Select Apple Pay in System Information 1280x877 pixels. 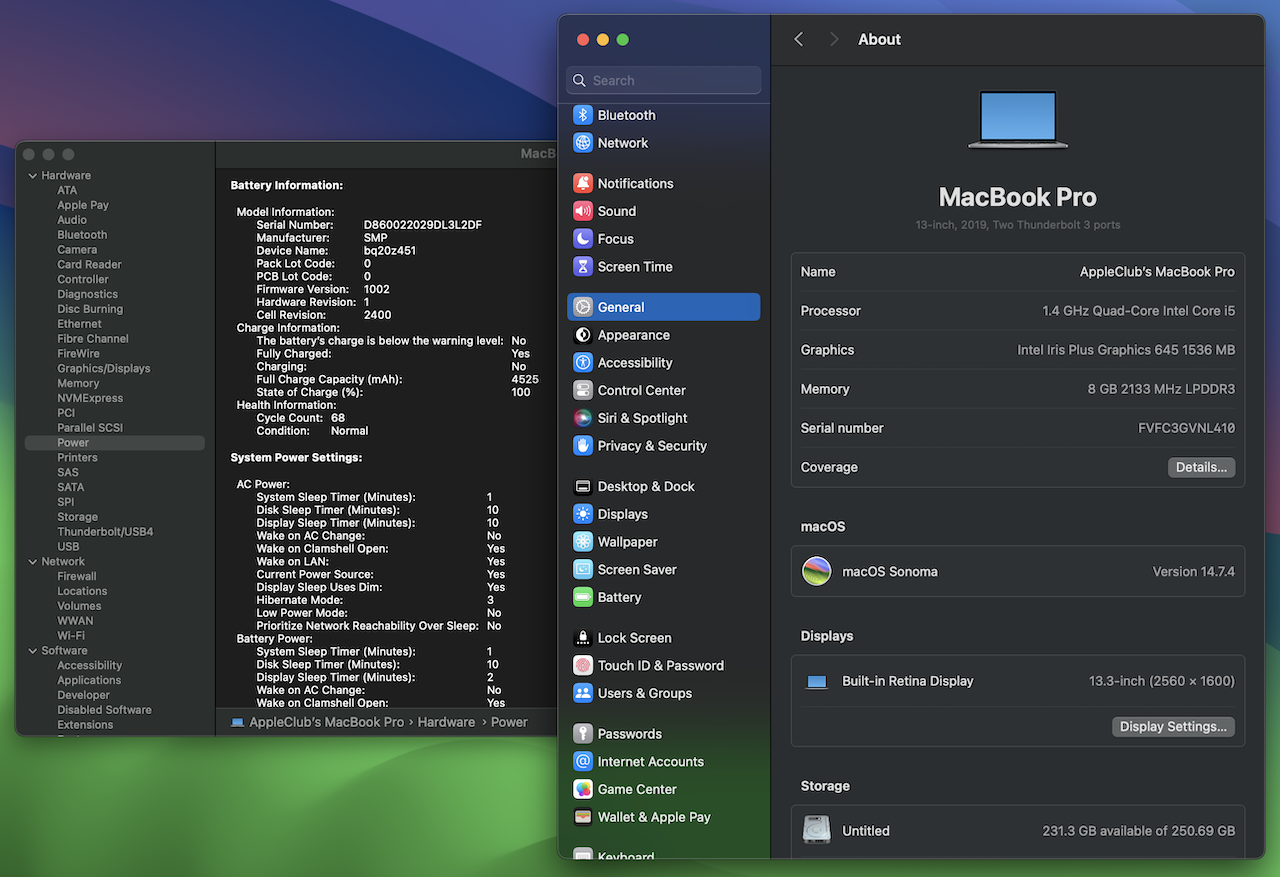coord(83,205)
